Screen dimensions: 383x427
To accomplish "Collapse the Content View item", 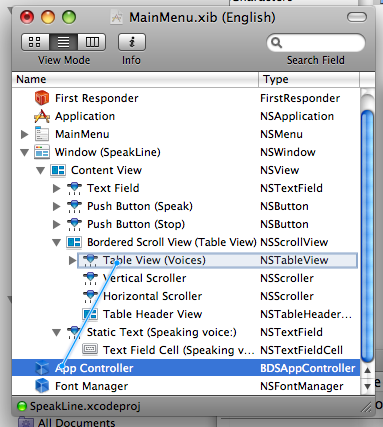I will click(x=40, y=171).
